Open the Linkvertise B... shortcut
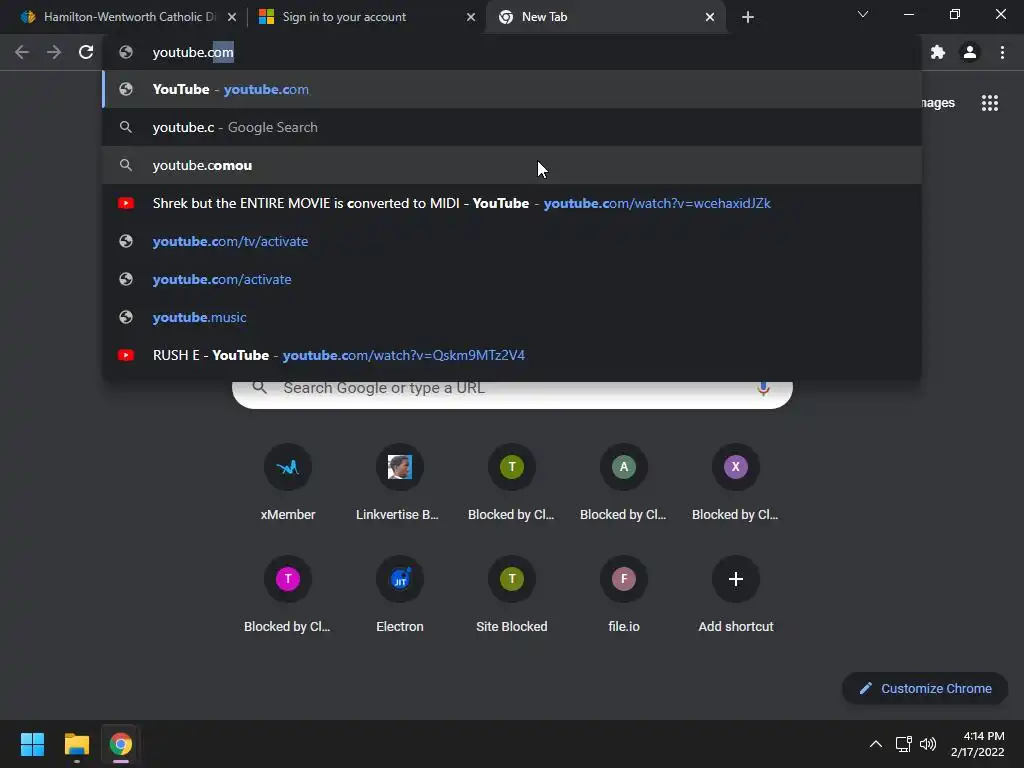 click(x=400, y=483)
